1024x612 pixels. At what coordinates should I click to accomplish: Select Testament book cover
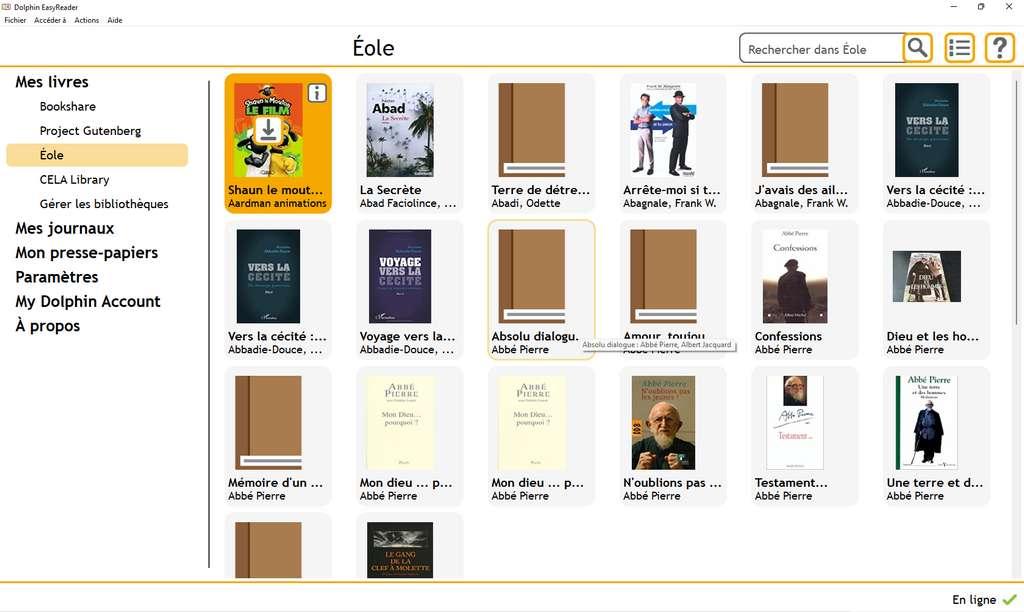click(795, 423)
